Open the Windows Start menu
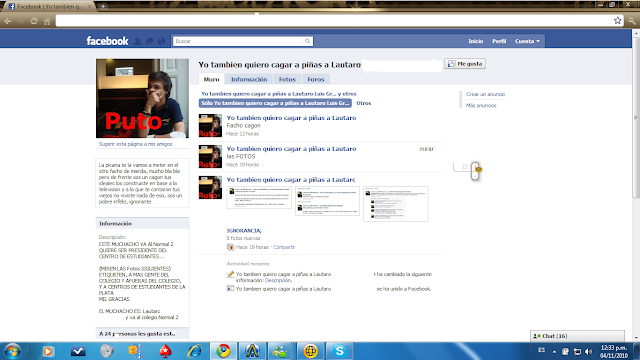640x360 pixels. [x=12, y=351]
